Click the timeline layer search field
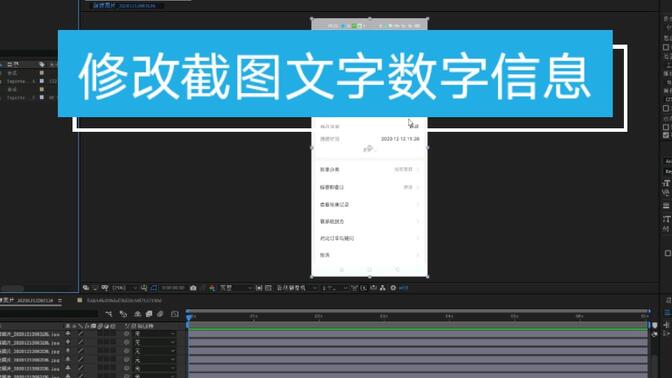 [48, 314]
